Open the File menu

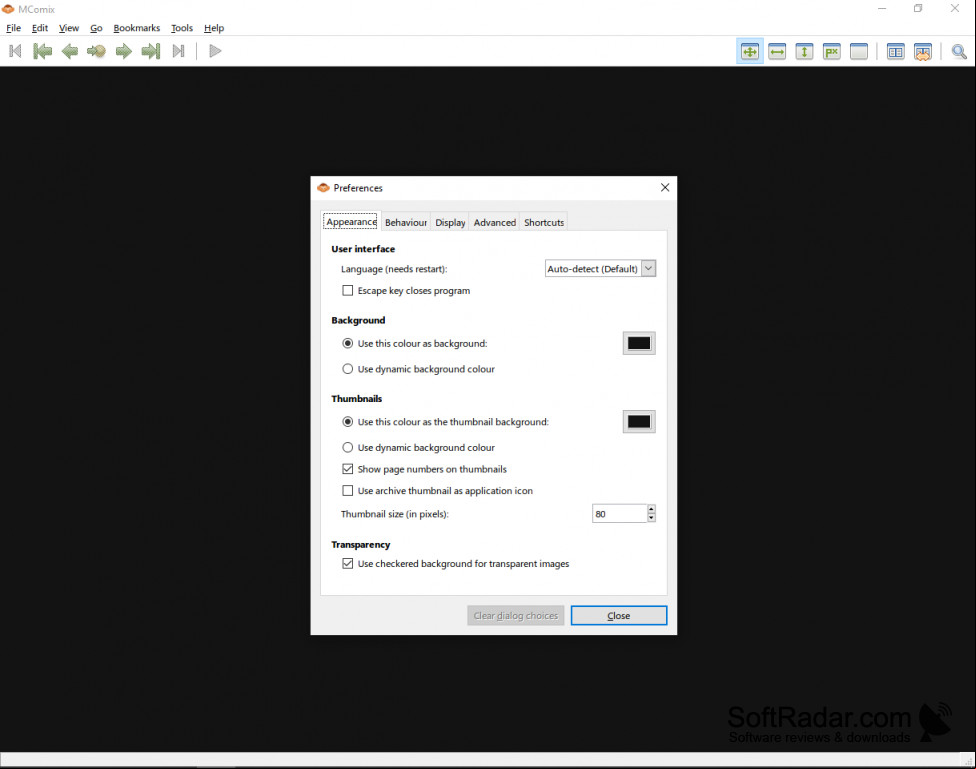13,28
